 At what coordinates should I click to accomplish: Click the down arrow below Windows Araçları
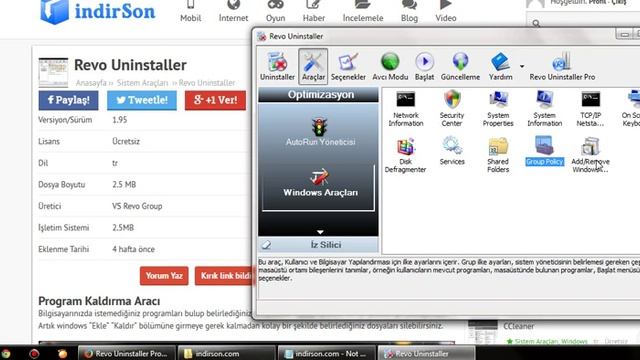pyautogui.click(x=320, y=232)
